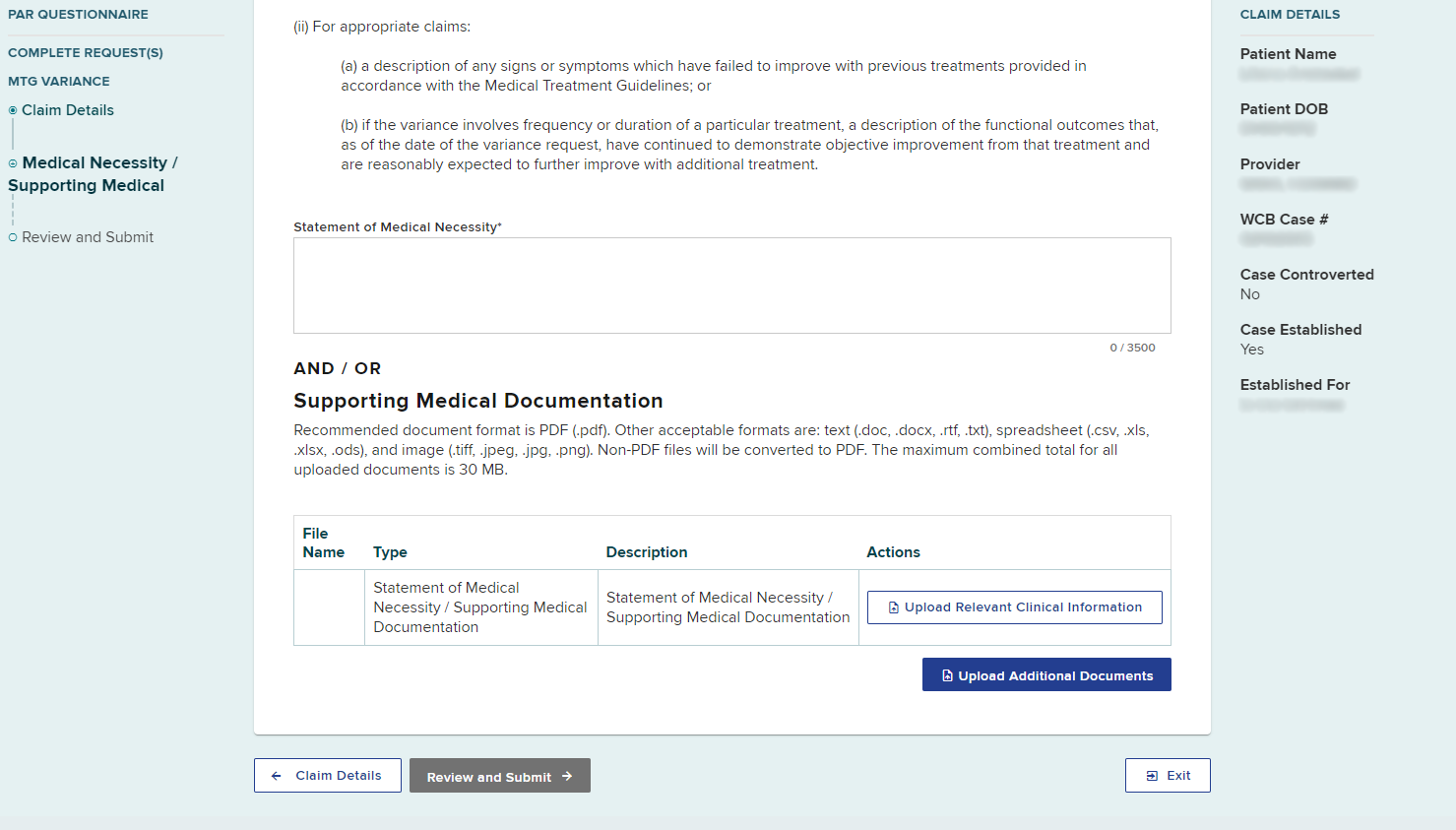The width and height of the screenshot is (1456, 830).
Task: Select Medical Necessity / Supporting Medical sidebar step
Action: tap(94, 174)
